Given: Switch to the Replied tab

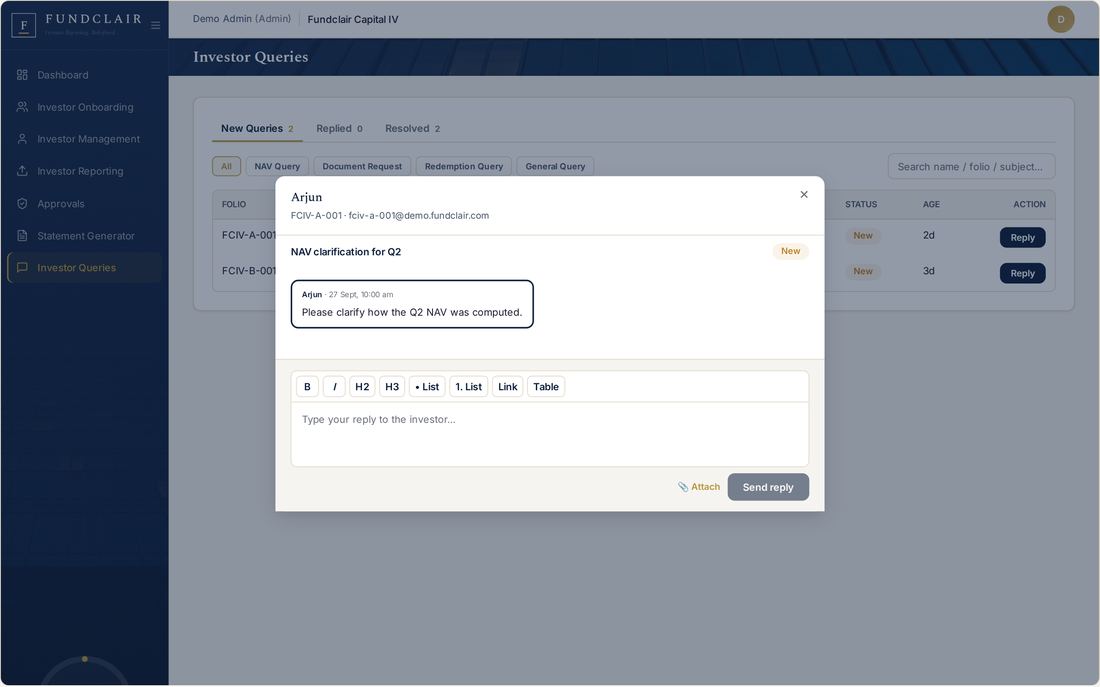Looking at the screenshot, I should point(340,128).
